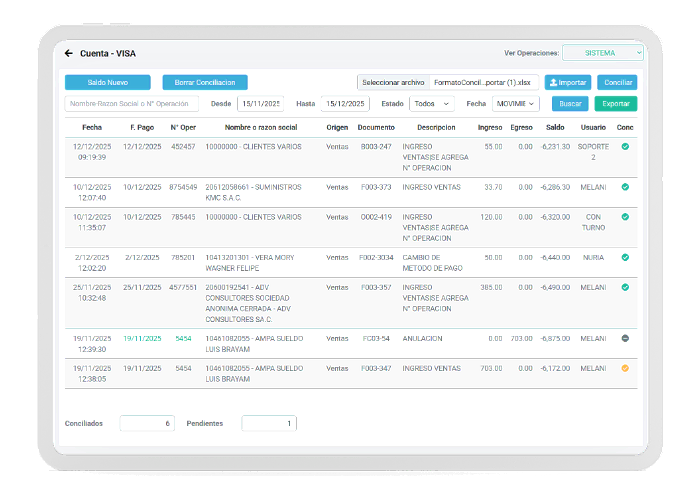
Task: Click document F003-357
Action: coord(376,288)
